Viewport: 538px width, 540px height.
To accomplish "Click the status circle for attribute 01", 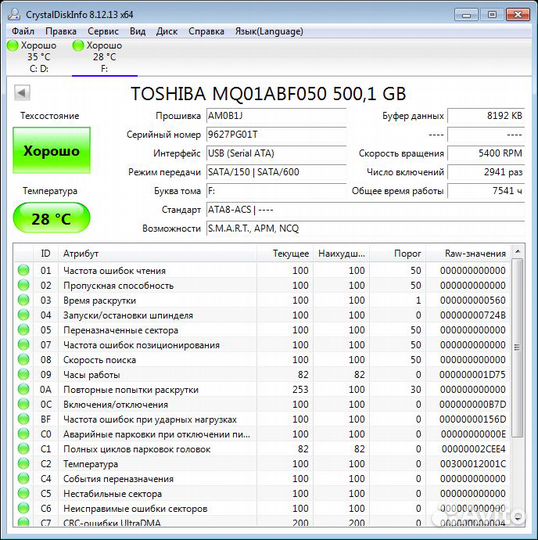I will [23, 270].
